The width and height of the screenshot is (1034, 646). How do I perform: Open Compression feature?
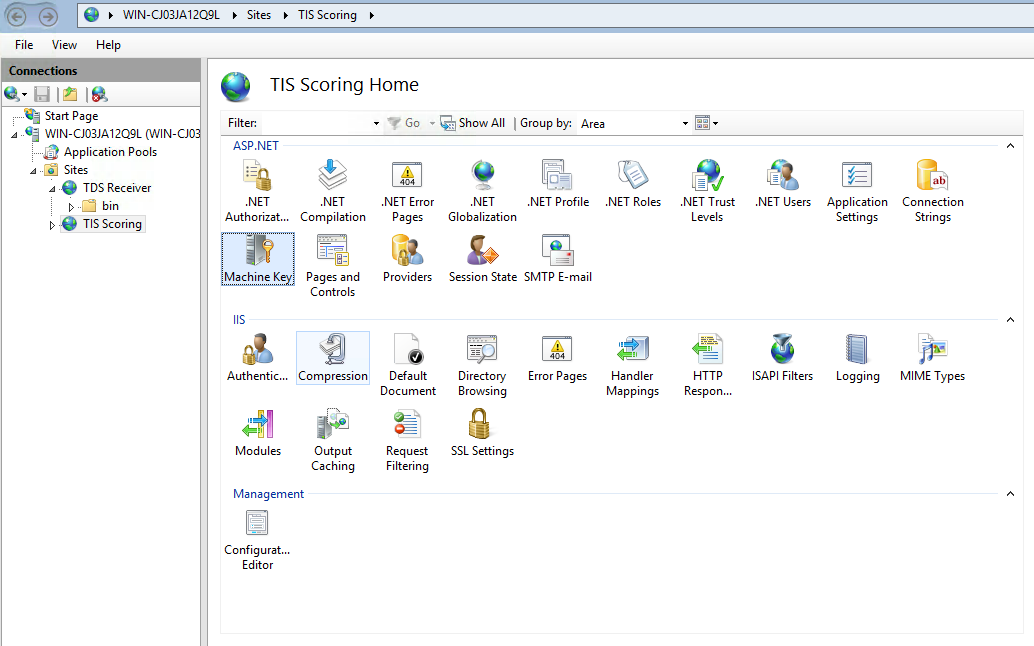click(333, 358)
